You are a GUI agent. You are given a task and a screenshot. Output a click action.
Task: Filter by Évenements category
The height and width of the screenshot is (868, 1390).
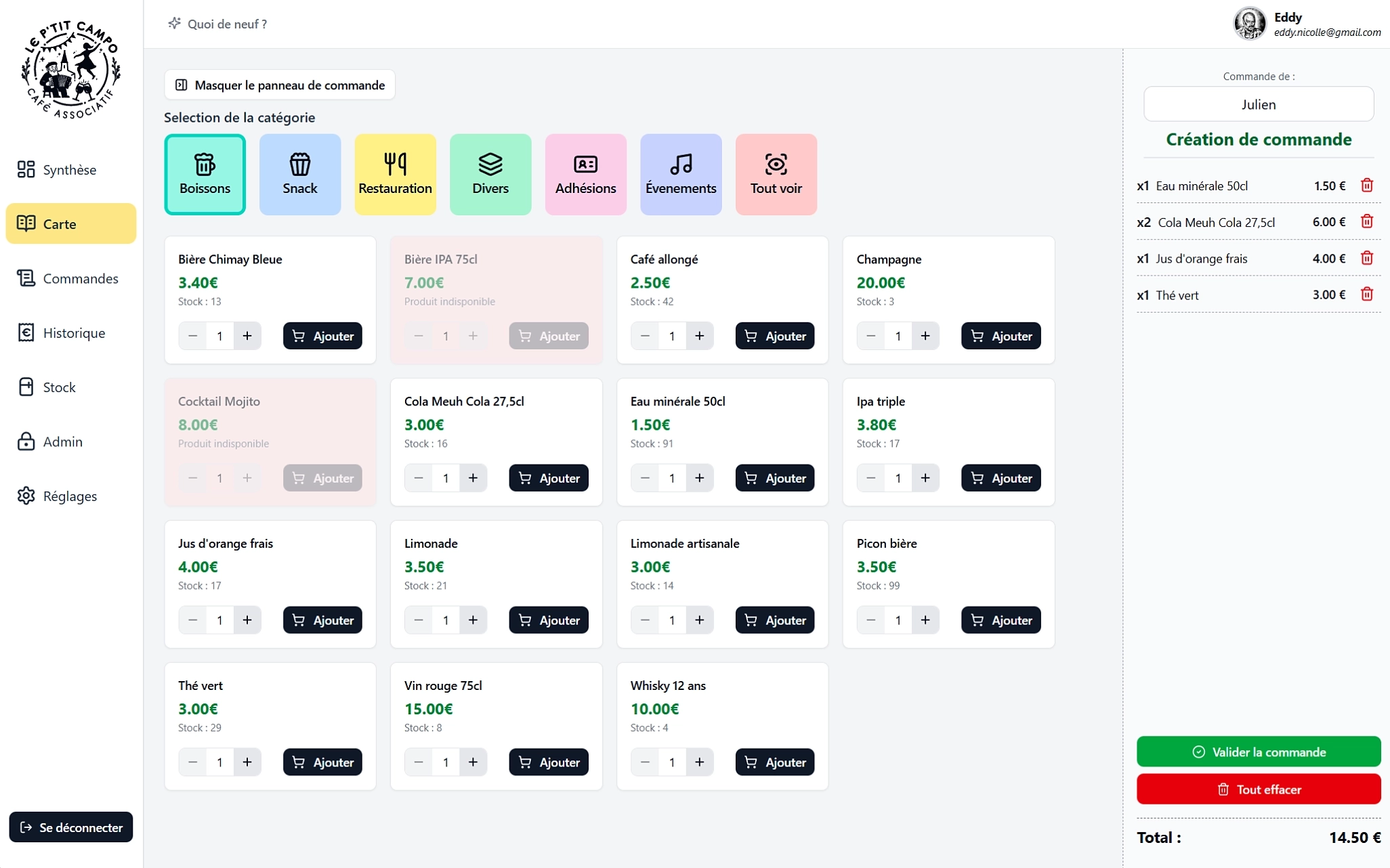680,175
